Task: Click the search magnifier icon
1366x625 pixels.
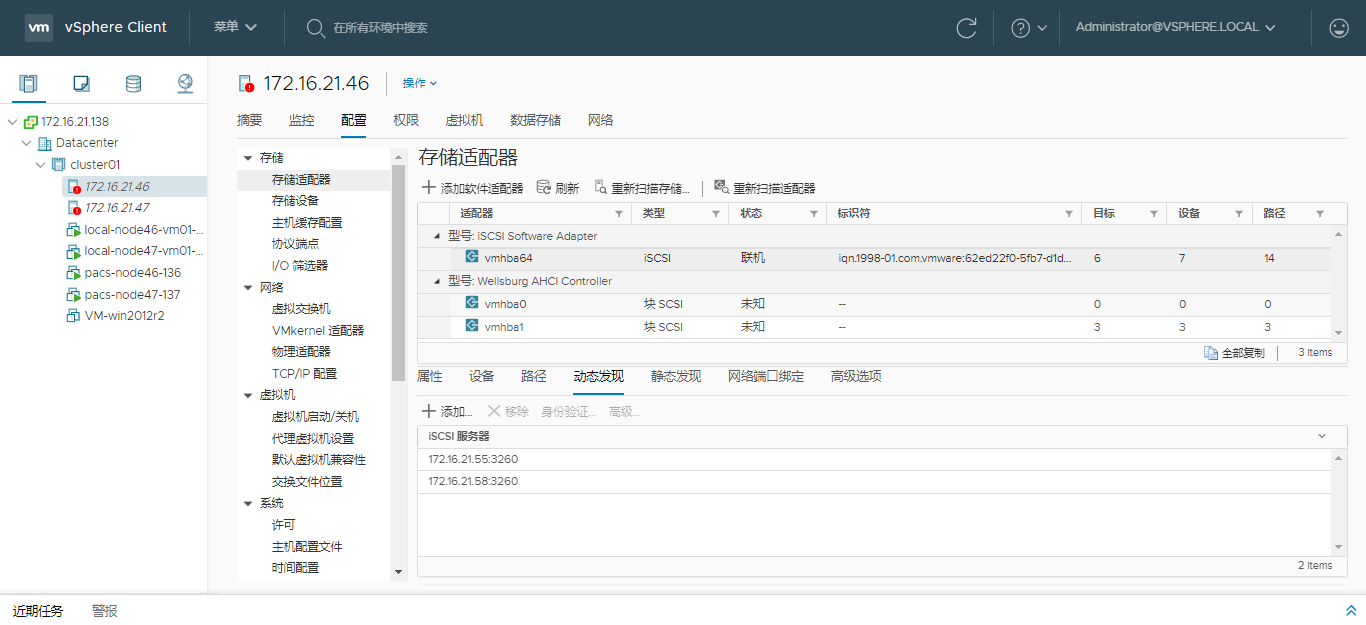Action: point(315,28)
